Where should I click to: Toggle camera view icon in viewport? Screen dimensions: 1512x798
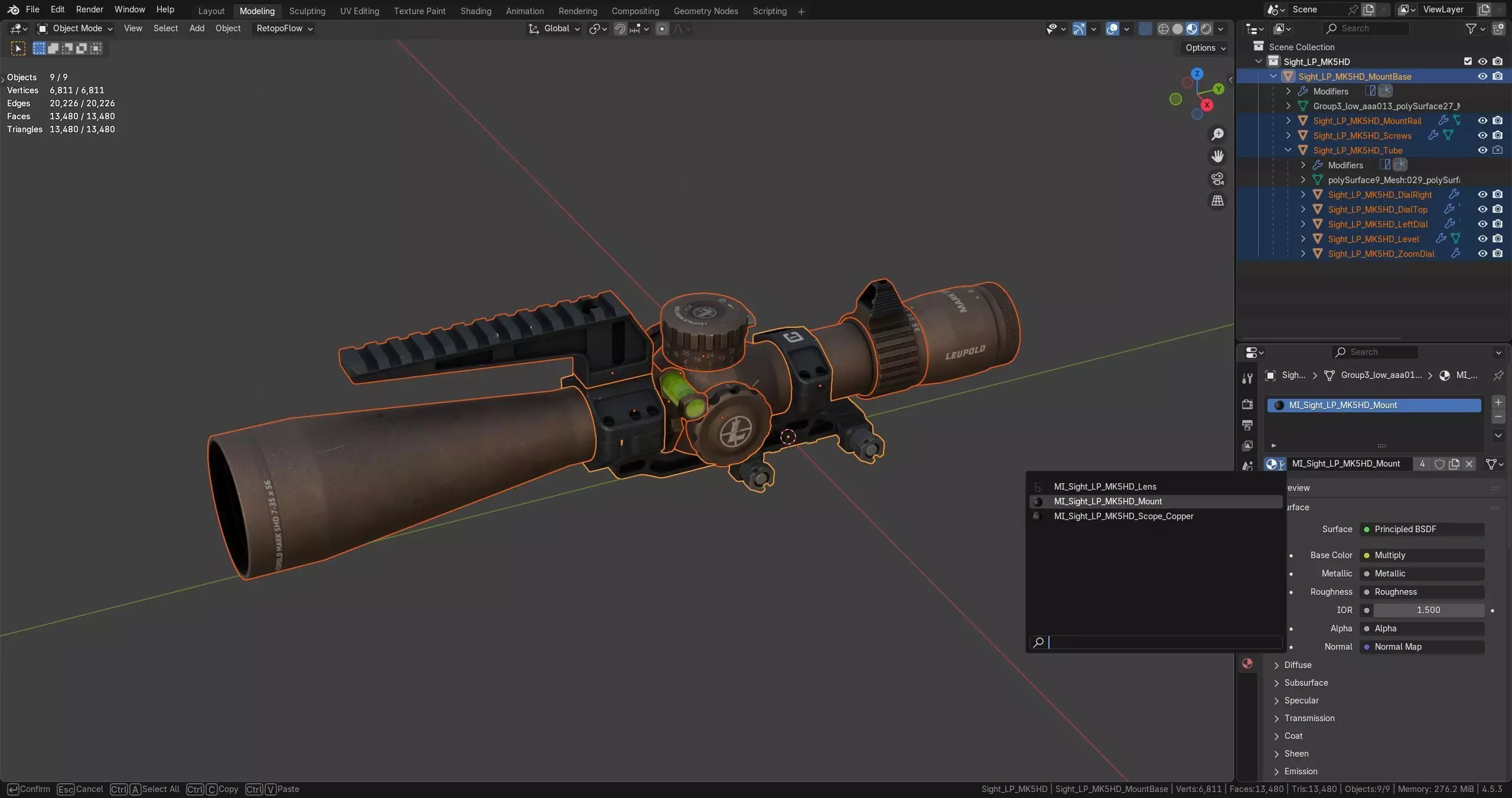(1217, 178)
